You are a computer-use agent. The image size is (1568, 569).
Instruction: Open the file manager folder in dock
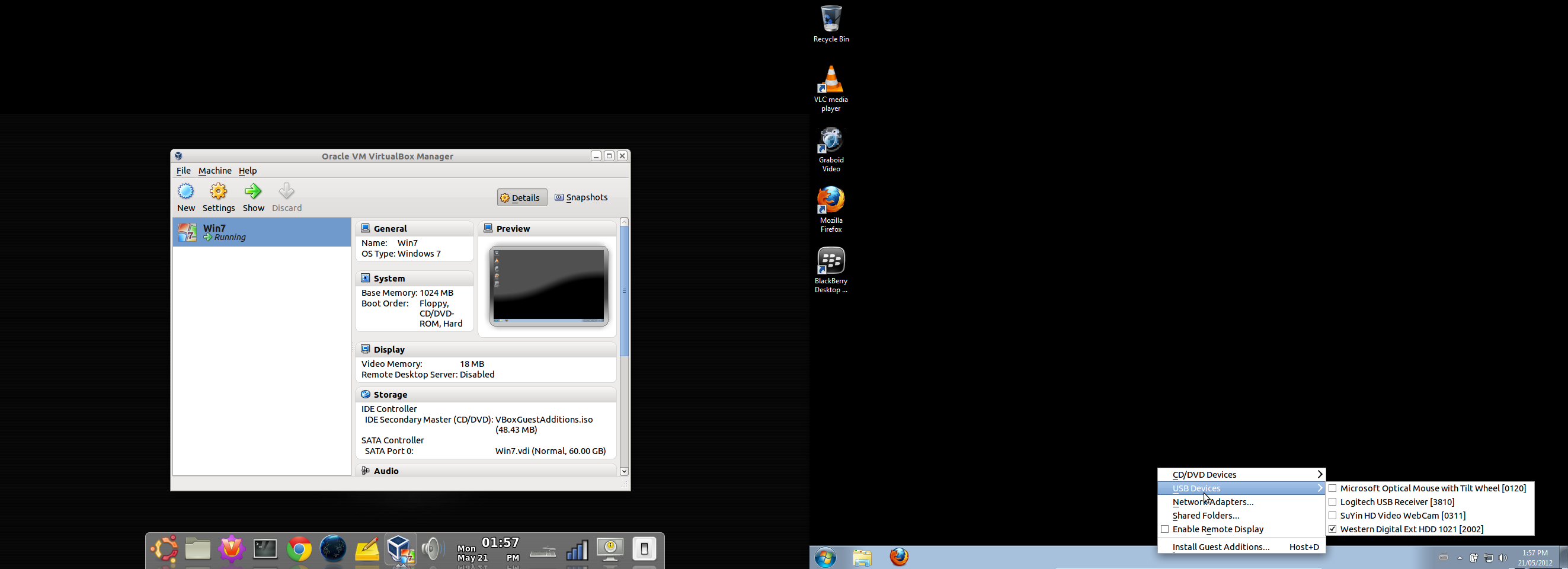click(x=198, y=549)
